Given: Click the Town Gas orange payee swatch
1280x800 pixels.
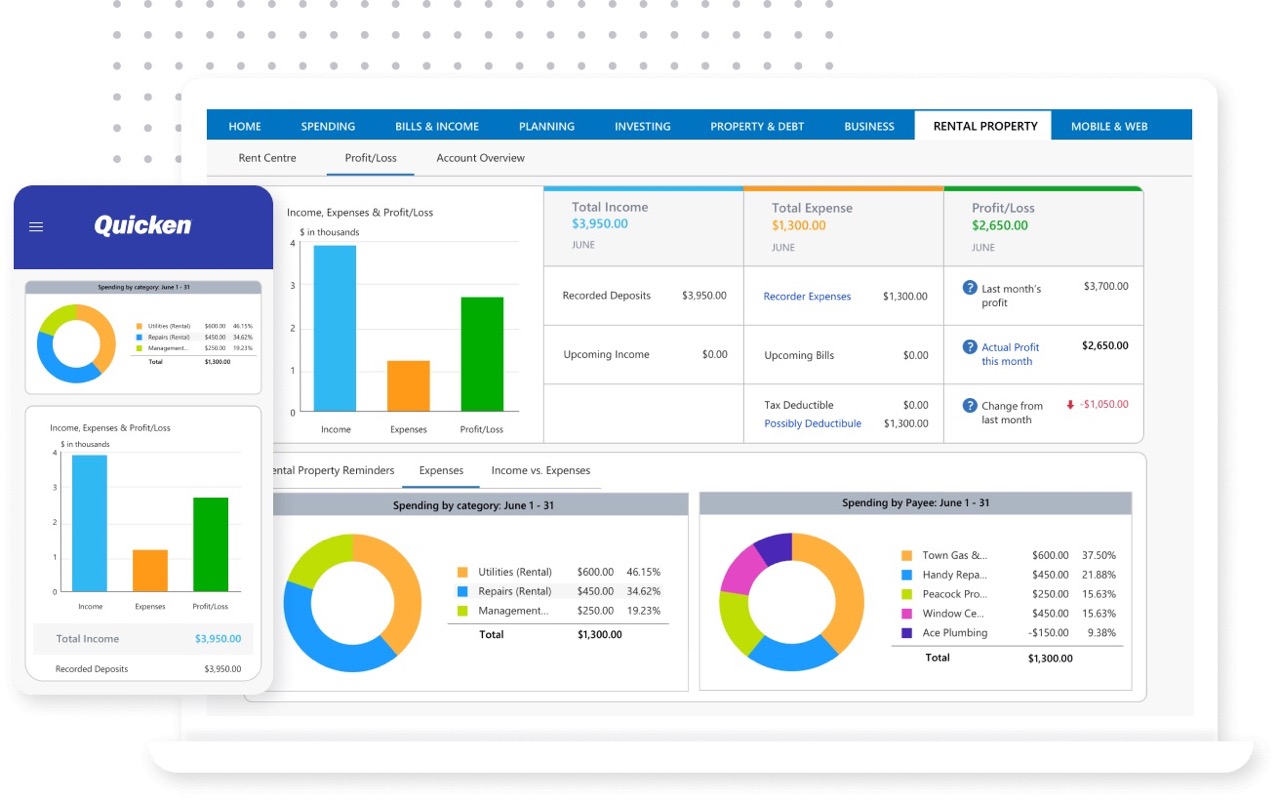Looking at the screenshot, I should 906,555.
